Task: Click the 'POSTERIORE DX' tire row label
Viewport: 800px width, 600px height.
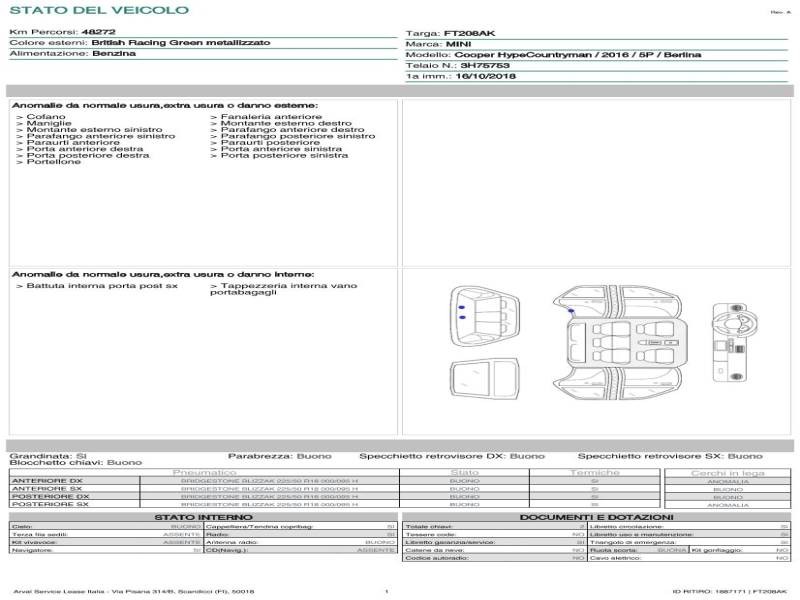Action: click(50, 496)
